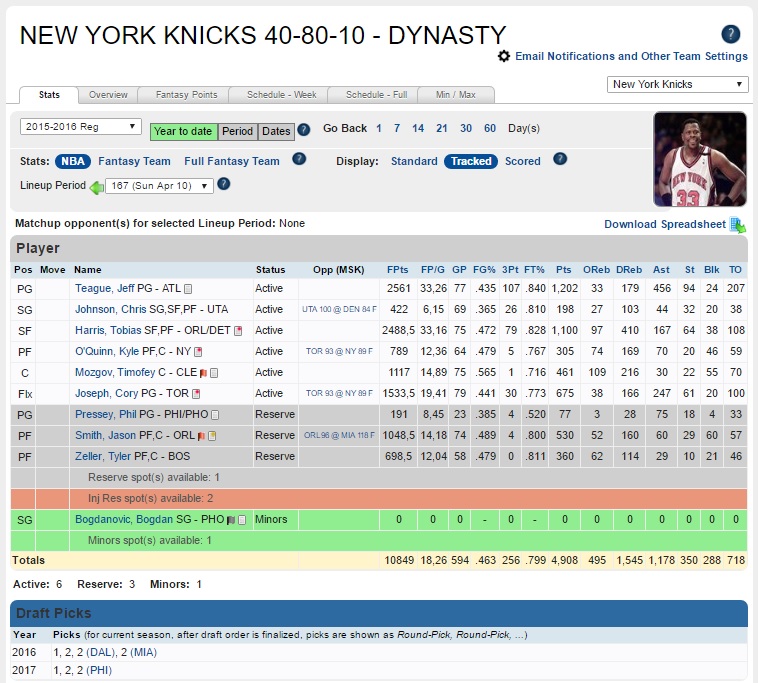Open note icon for Phil Pressey
The image size is (758, 683).
pos(215,415)
